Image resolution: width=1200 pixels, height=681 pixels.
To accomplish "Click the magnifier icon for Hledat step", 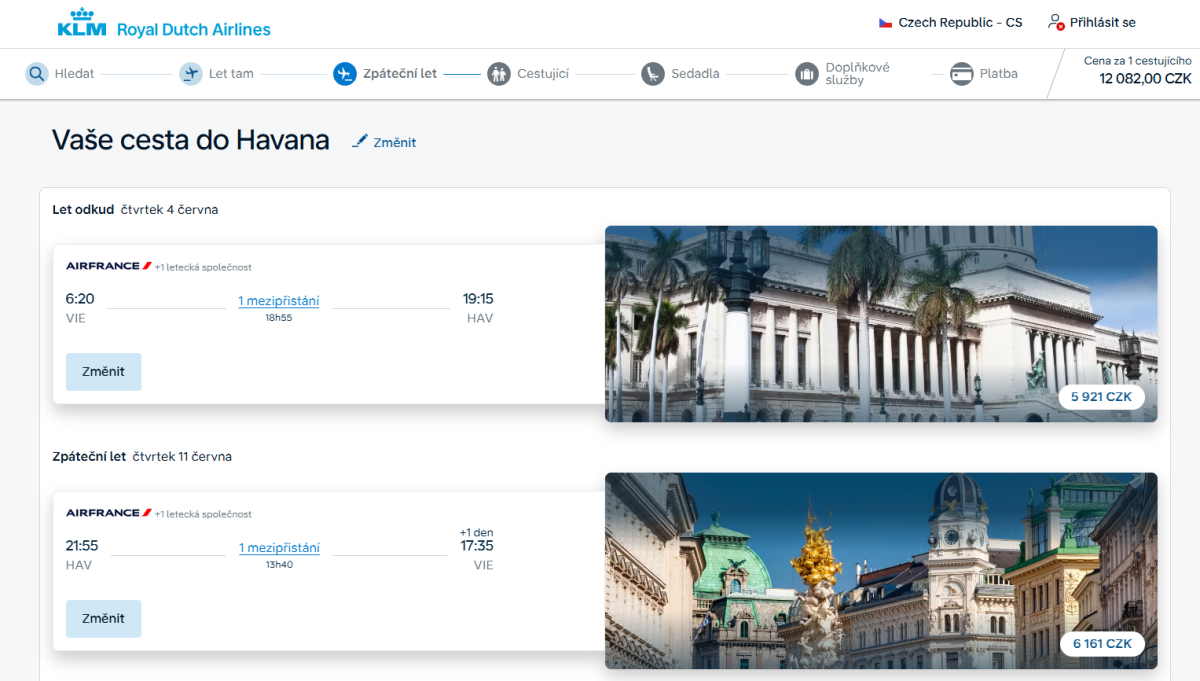I will [x=37, y=74].
